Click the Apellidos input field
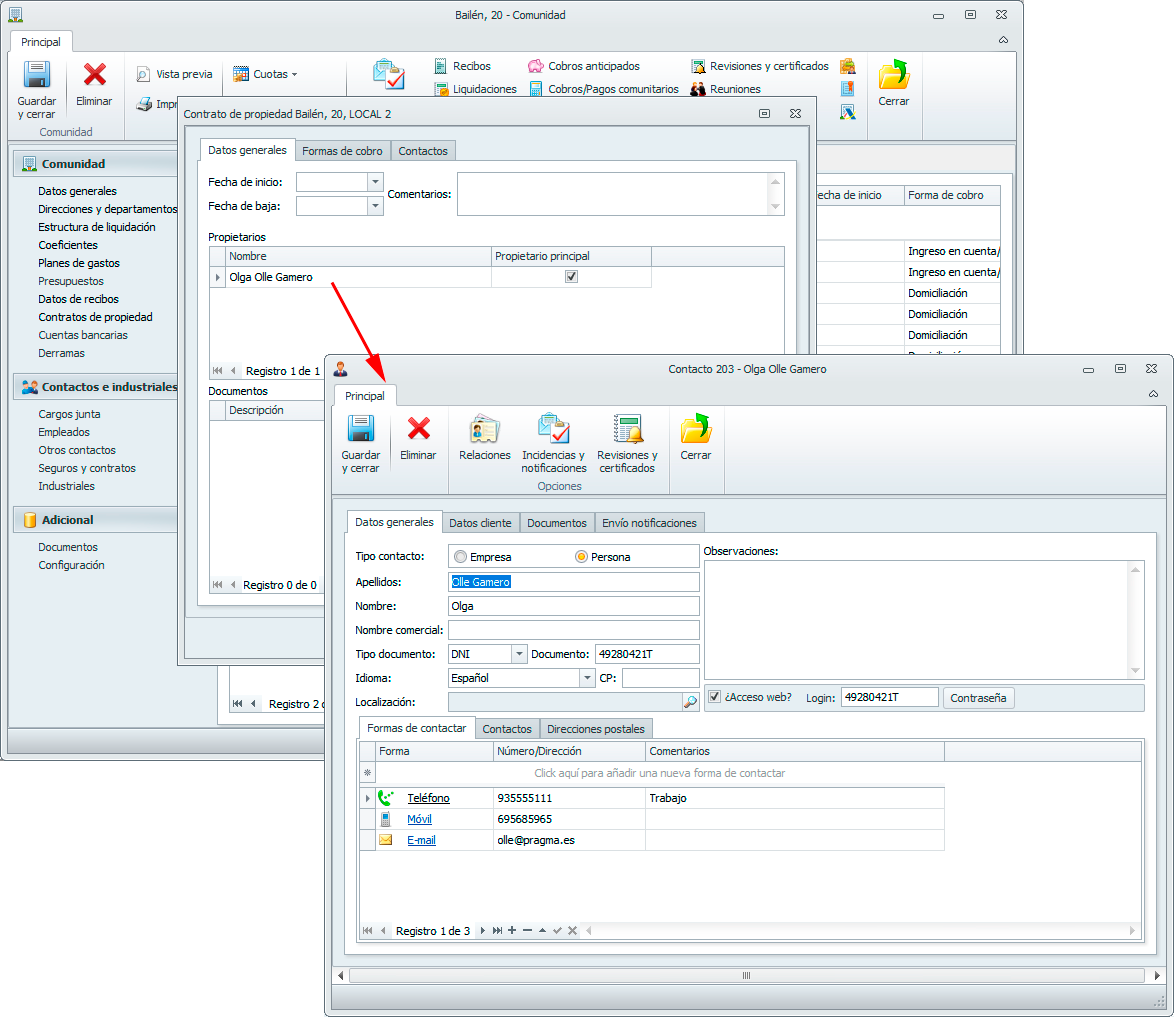This screenshot has width=1174, height=1017. click(x=574, y=582)
